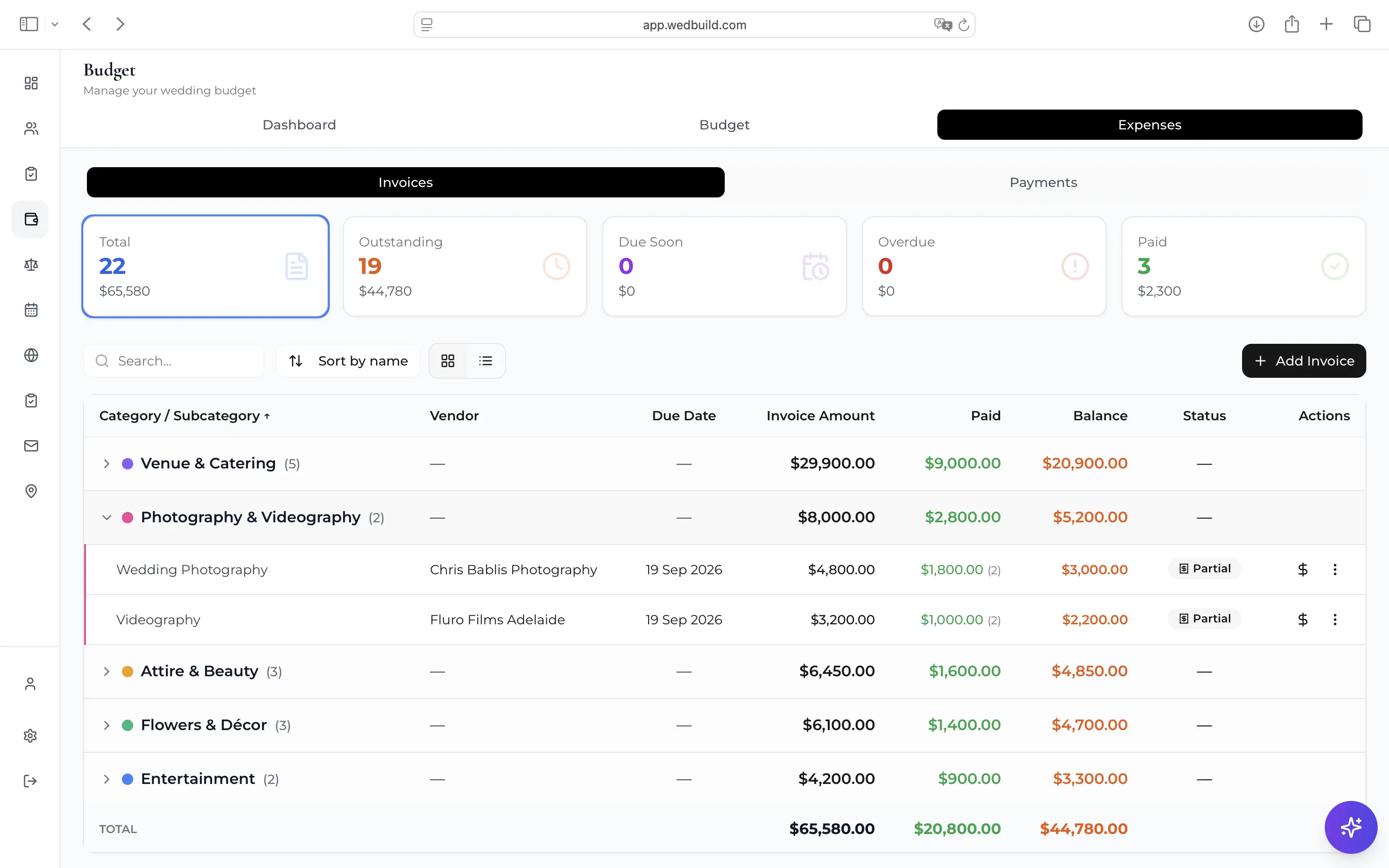1389x868 pixels.
Task: Open the calendar icon in sidebar
Action: (x=31, y=310)
